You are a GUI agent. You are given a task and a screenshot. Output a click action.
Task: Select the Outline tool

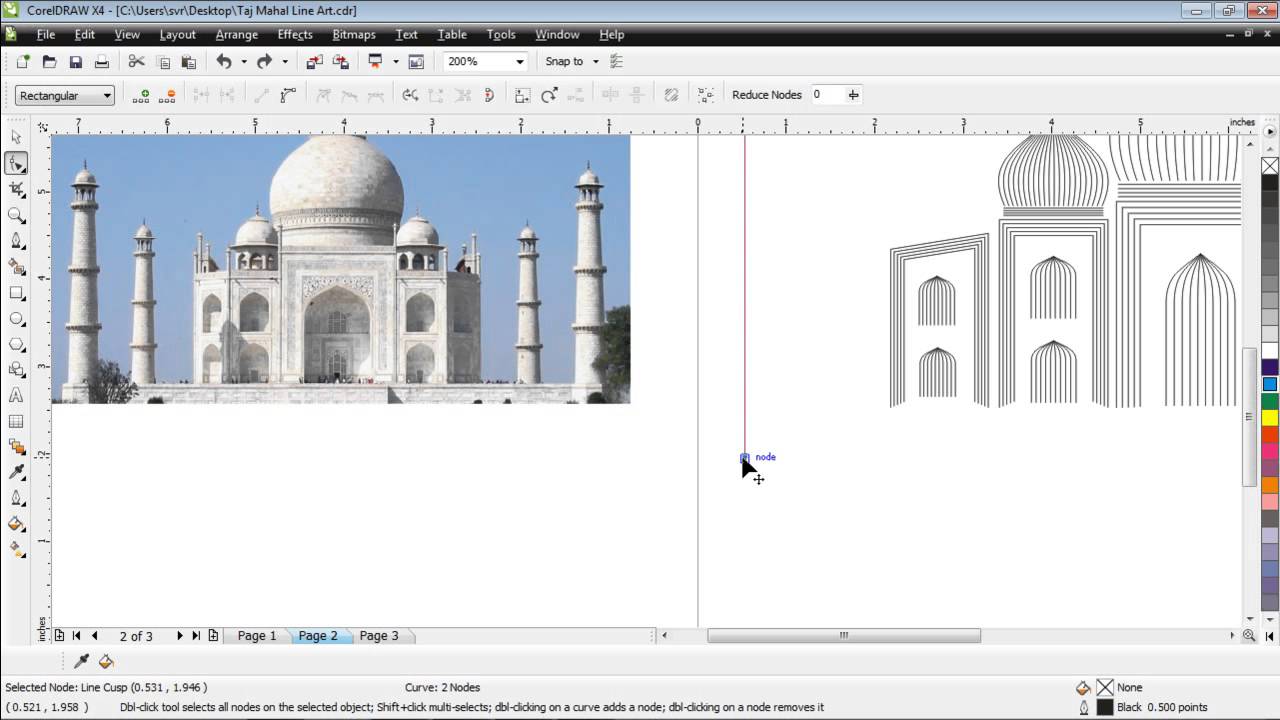[16, 497]
